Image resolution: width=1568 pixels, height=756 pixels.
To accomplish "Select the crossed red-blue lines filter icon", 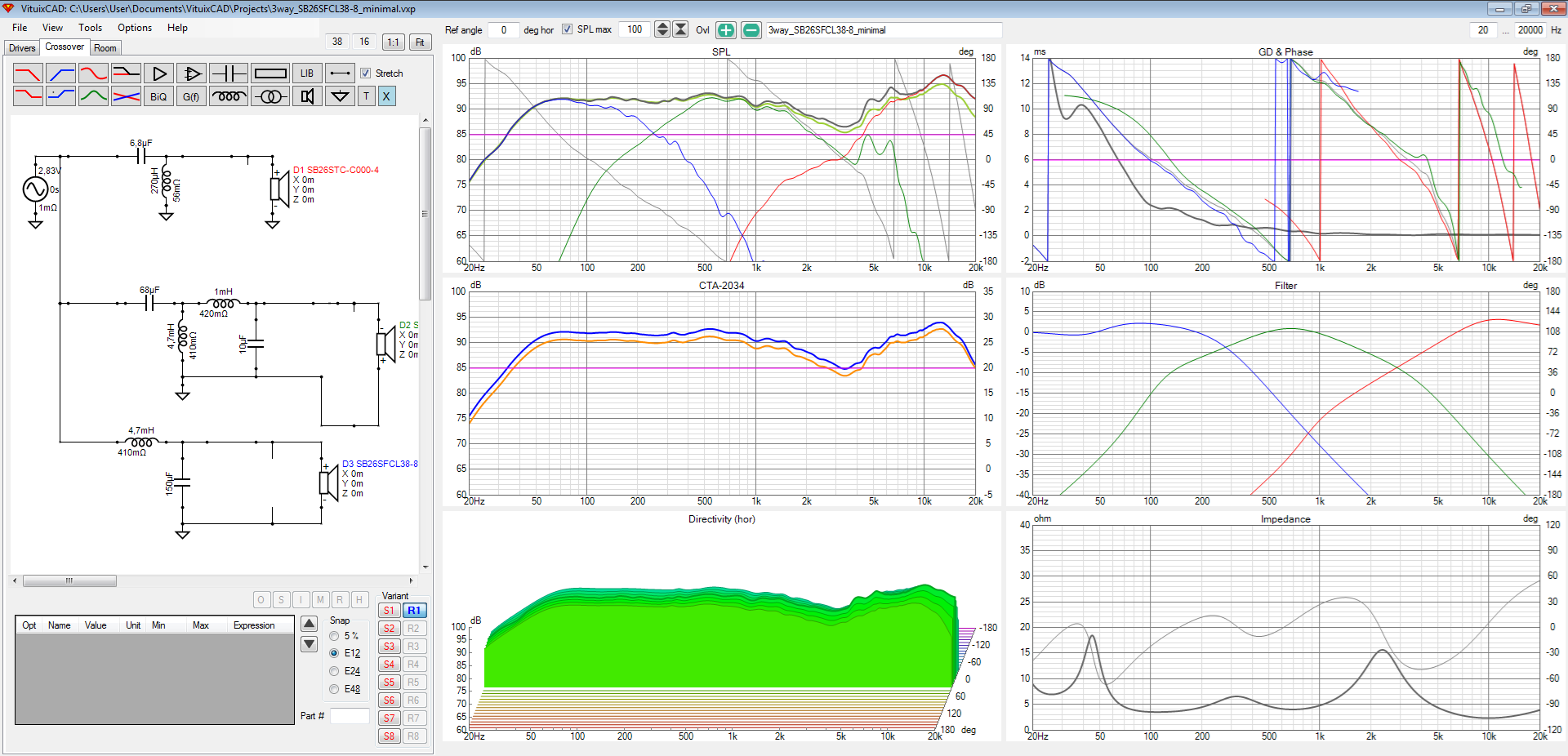I will click(126, 96).
